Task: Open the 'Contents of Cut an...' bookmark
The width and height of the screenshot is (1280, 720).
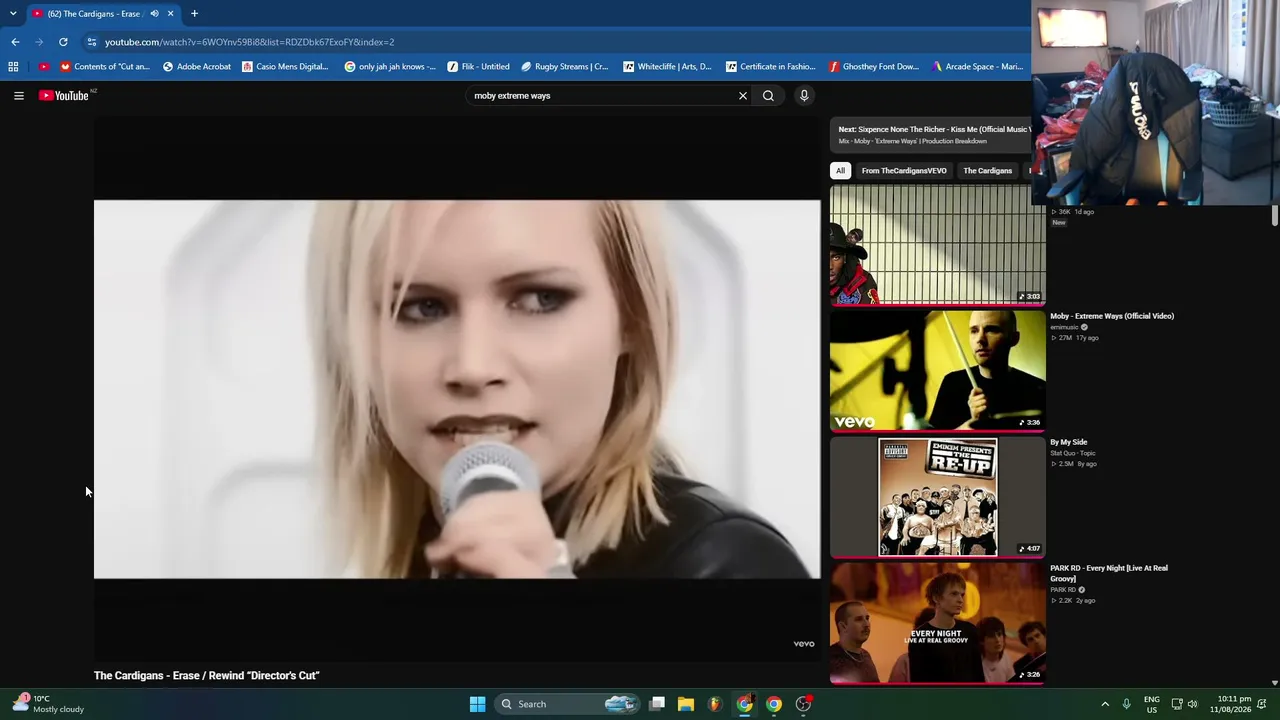Action: (x=105, y=67)
